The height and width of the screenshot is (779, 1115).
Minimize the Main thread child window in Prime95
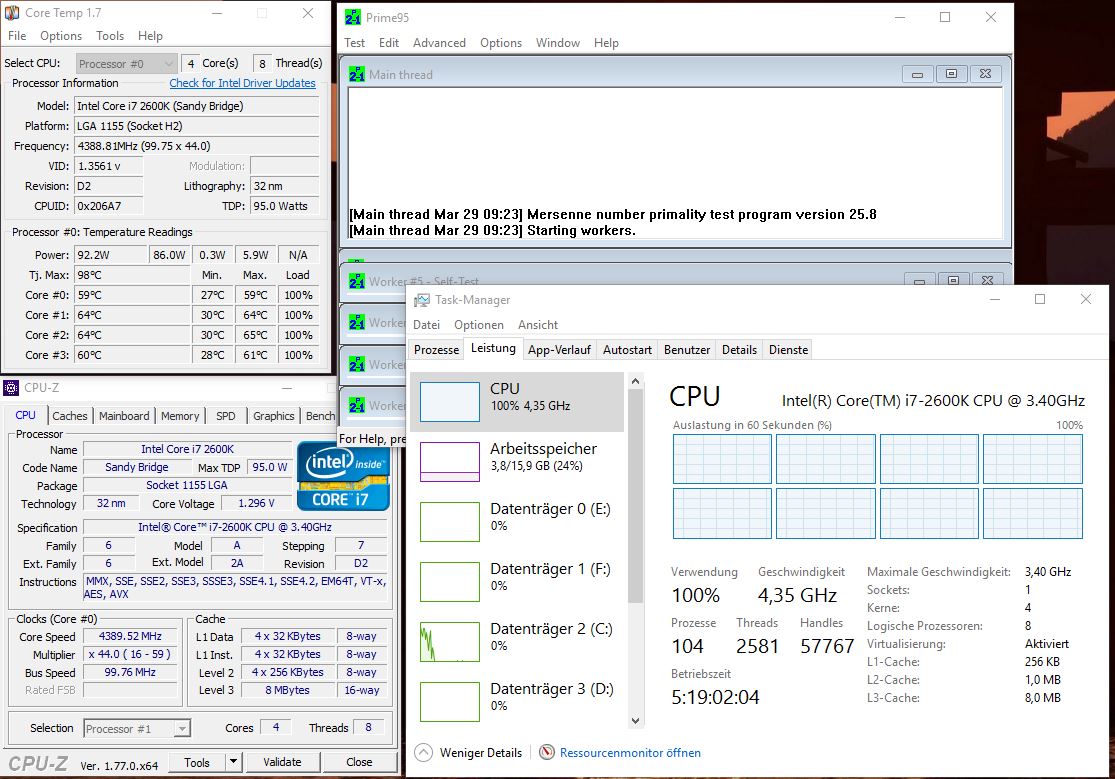(x=917, y=73)
